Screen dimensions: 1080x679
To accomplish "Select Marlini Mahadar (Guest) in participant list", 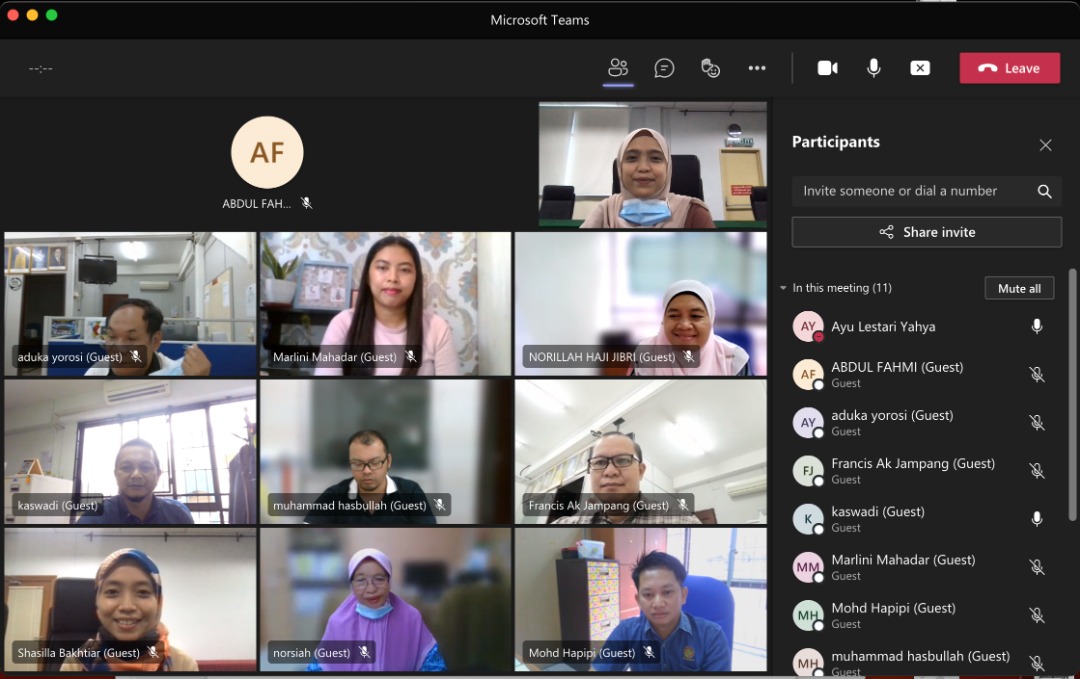I will click(x=903, y=560).
